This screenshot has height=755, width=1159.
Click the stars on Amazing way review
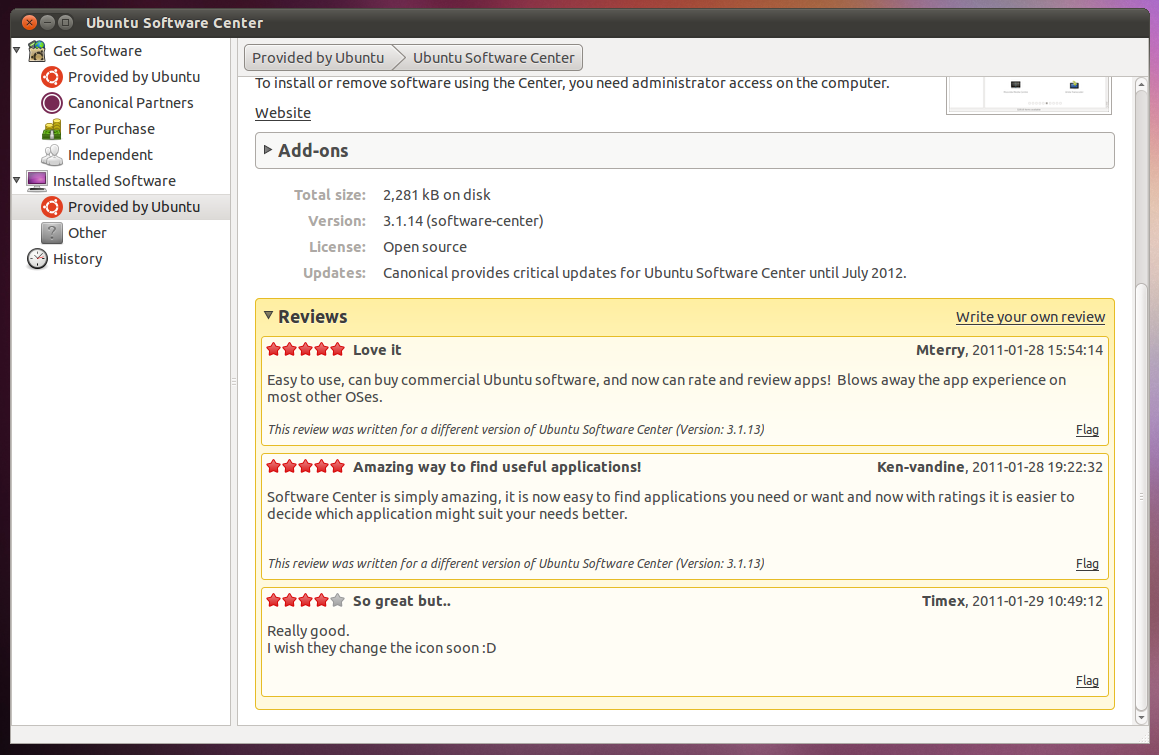click(x=305, y=466)
